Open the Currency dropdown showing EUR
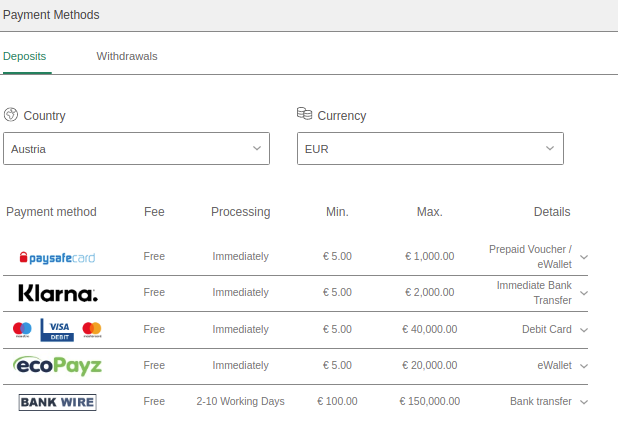 click(x=430, y=149)
